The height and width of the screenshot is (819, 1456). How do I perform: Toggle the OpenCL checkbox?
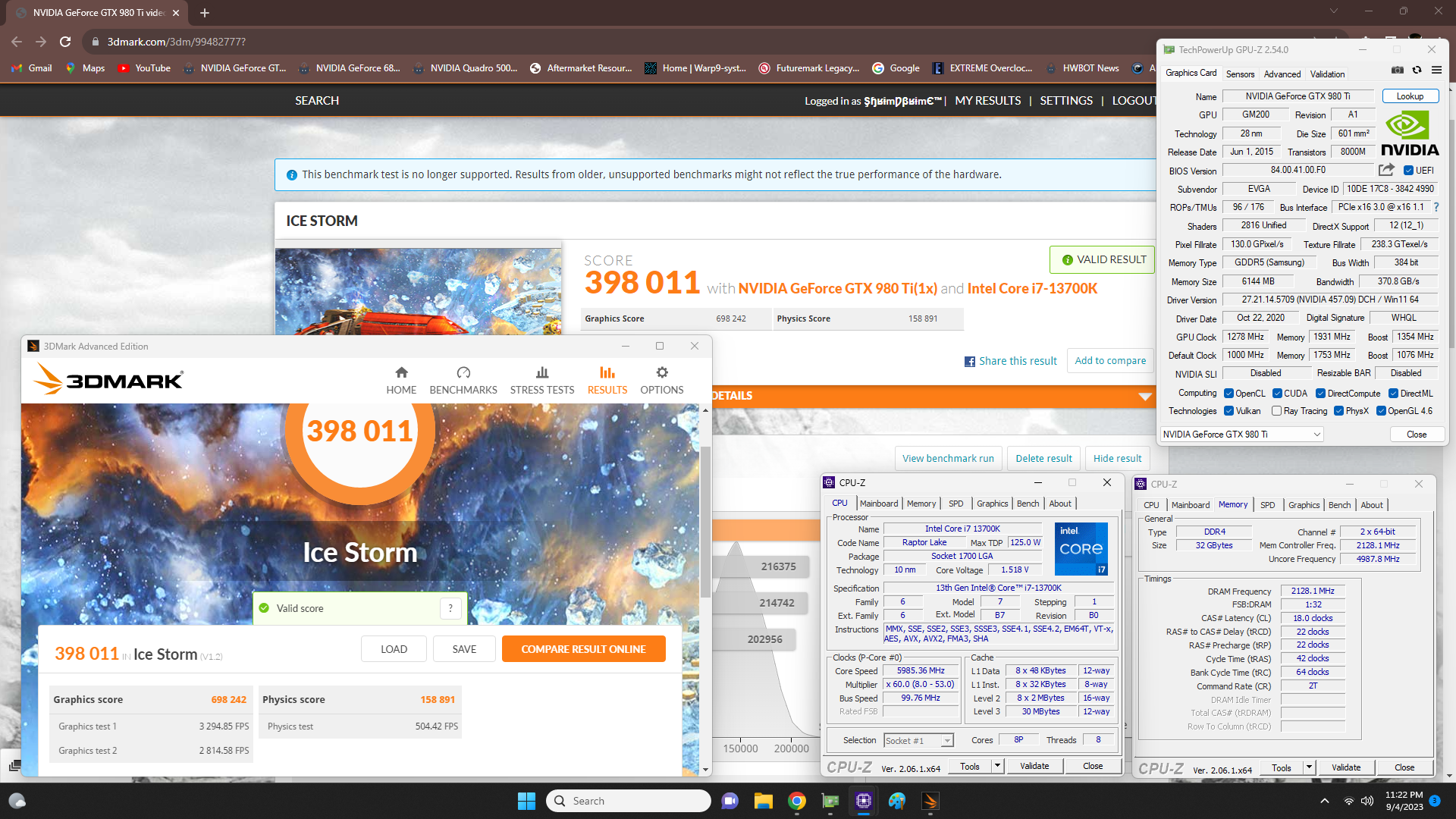click(x=1228, y=394)
